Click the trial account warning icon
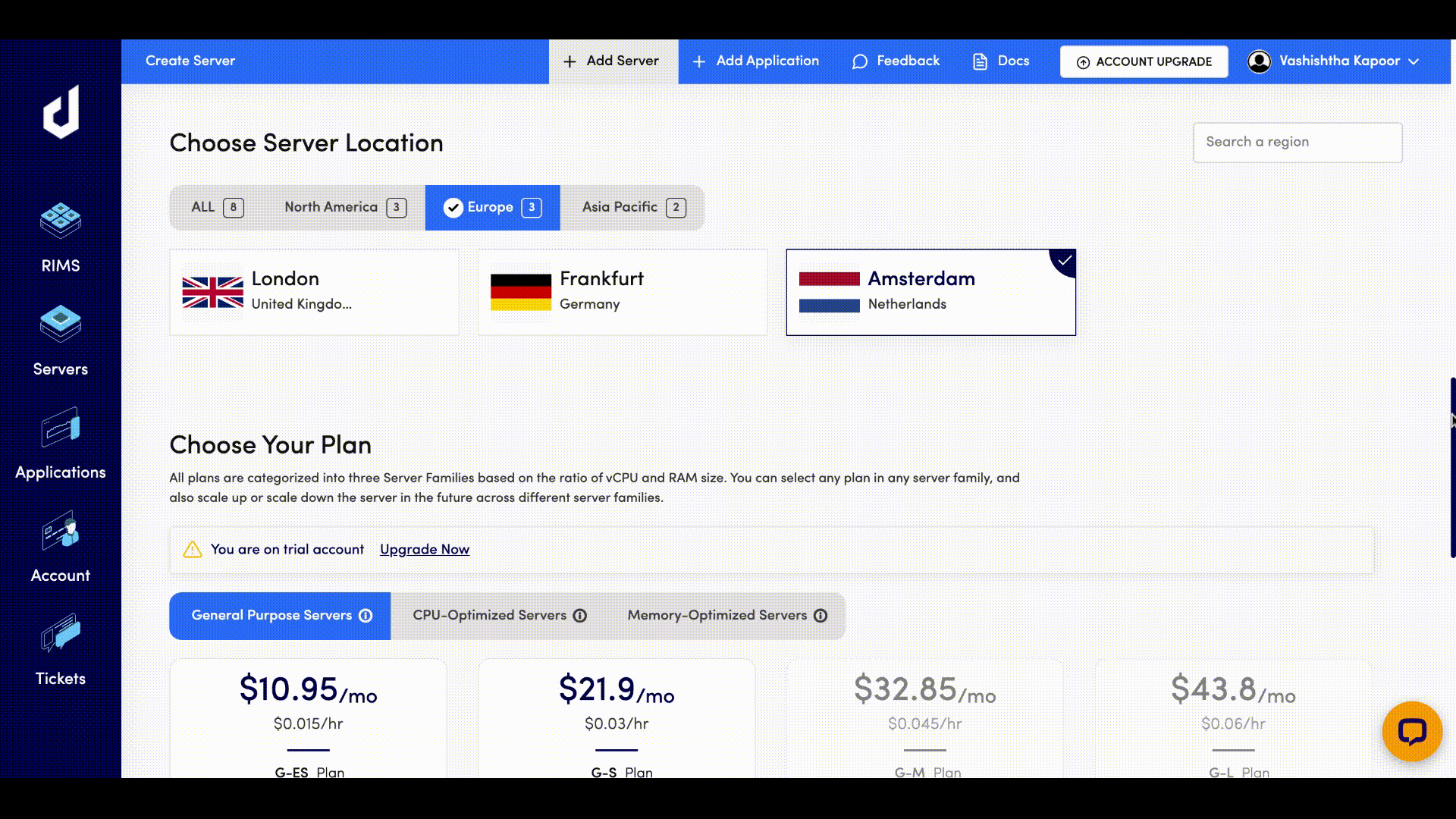1456x819 pixels. (193, 550)
